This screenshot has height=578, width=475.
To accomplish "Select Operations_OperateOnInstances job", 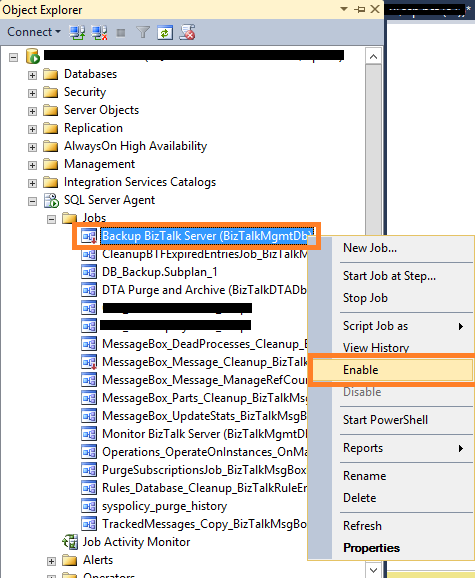I will [x=205, y=452].
